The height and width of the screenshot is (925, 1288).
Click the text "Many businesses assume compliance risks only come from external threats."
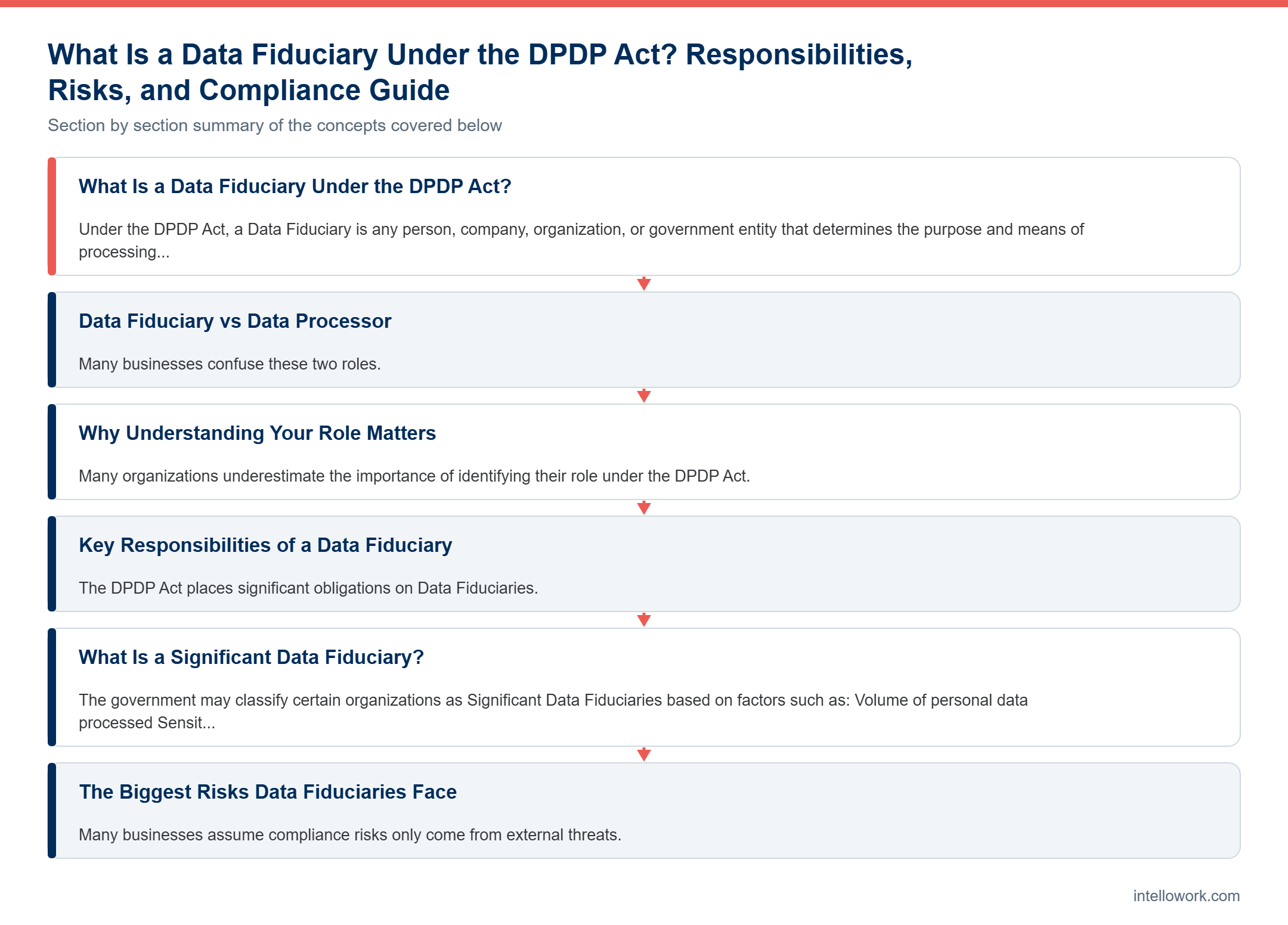[350, 834]
